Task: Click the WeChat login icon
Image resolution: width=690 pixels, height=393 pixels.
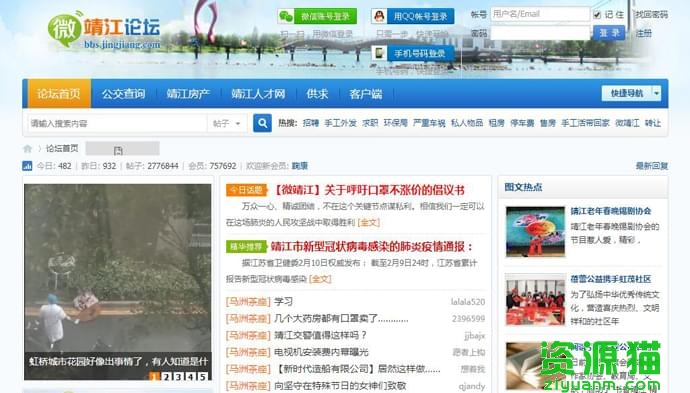Action: pos(286,17)
